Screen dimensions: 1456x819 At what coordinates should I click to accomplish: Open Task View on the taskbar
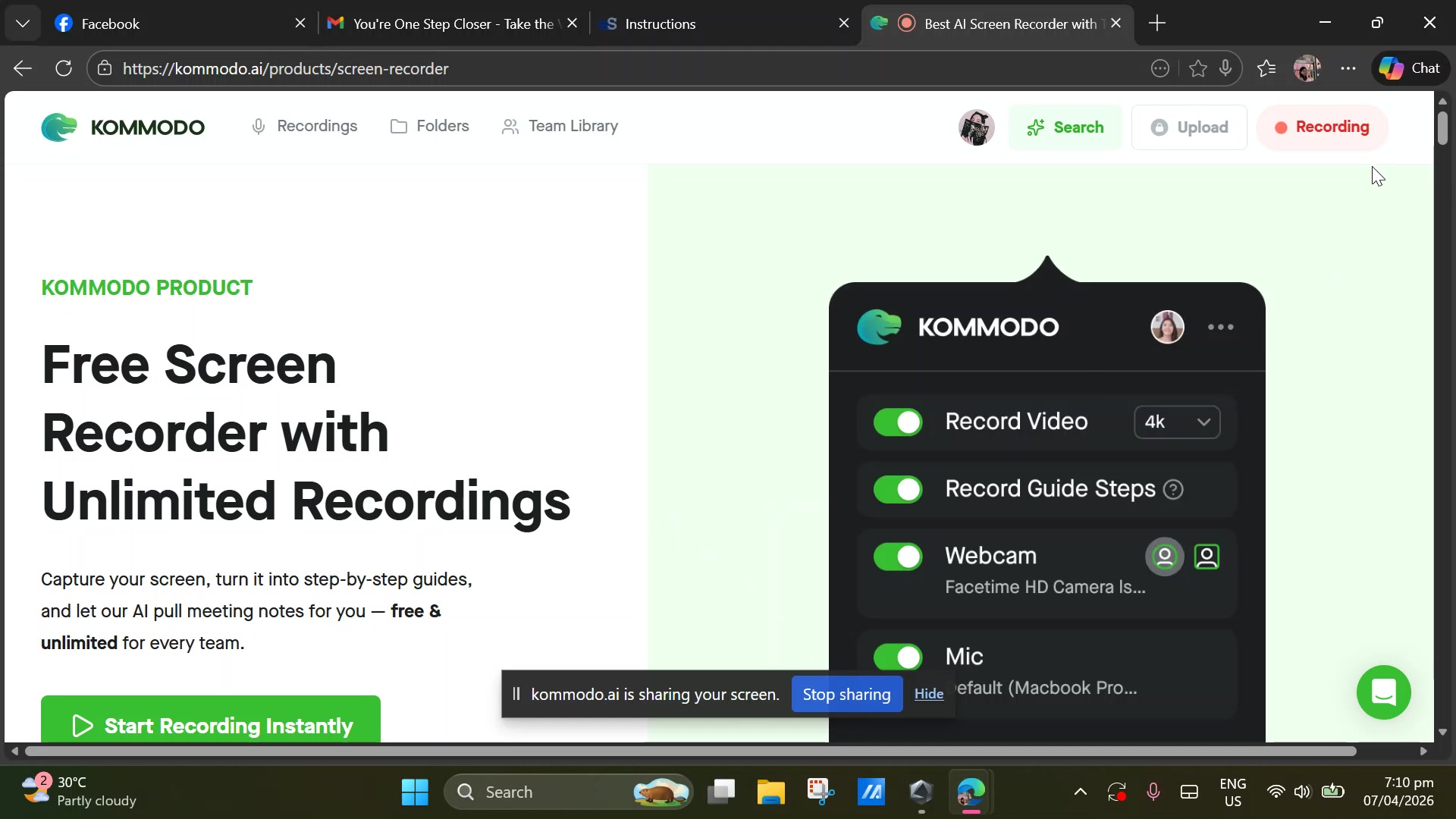click(x=721, y=792)
